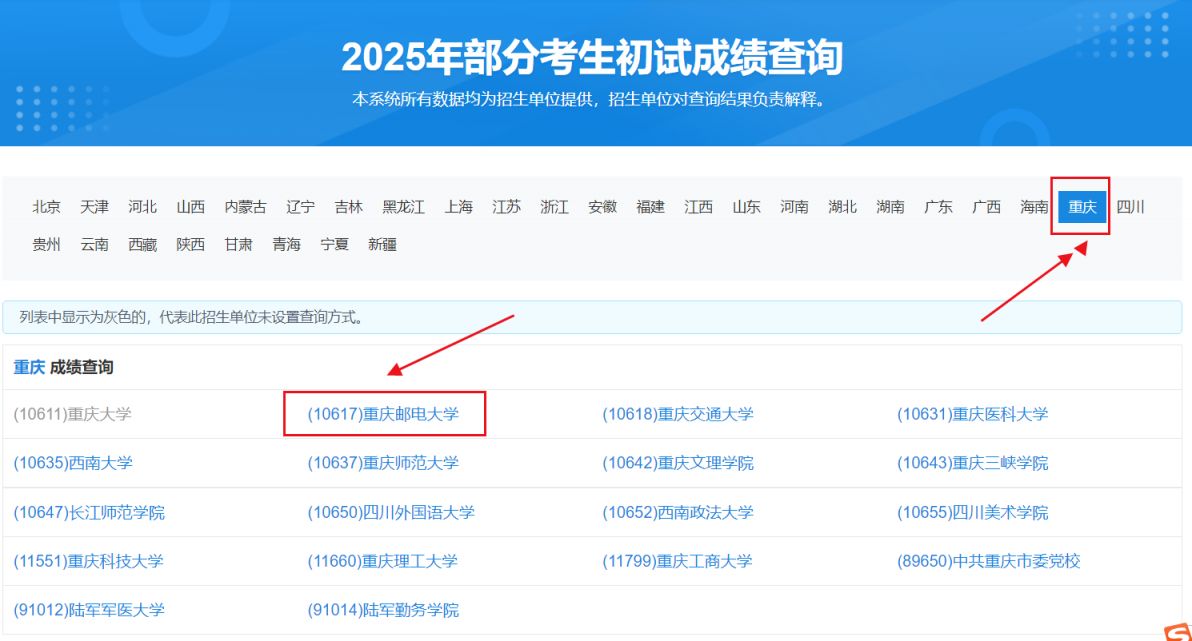Image resolution: width=1192 pixels, height=641 pixels.
Task: Select the 山东 province tab
Action: pos(746,207)
